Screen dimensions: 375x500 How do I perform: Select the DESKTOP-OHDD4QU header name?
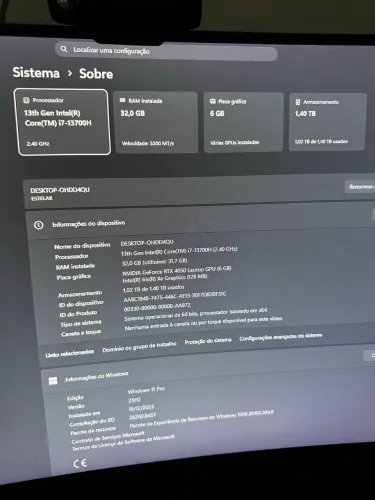click(60, 190)
